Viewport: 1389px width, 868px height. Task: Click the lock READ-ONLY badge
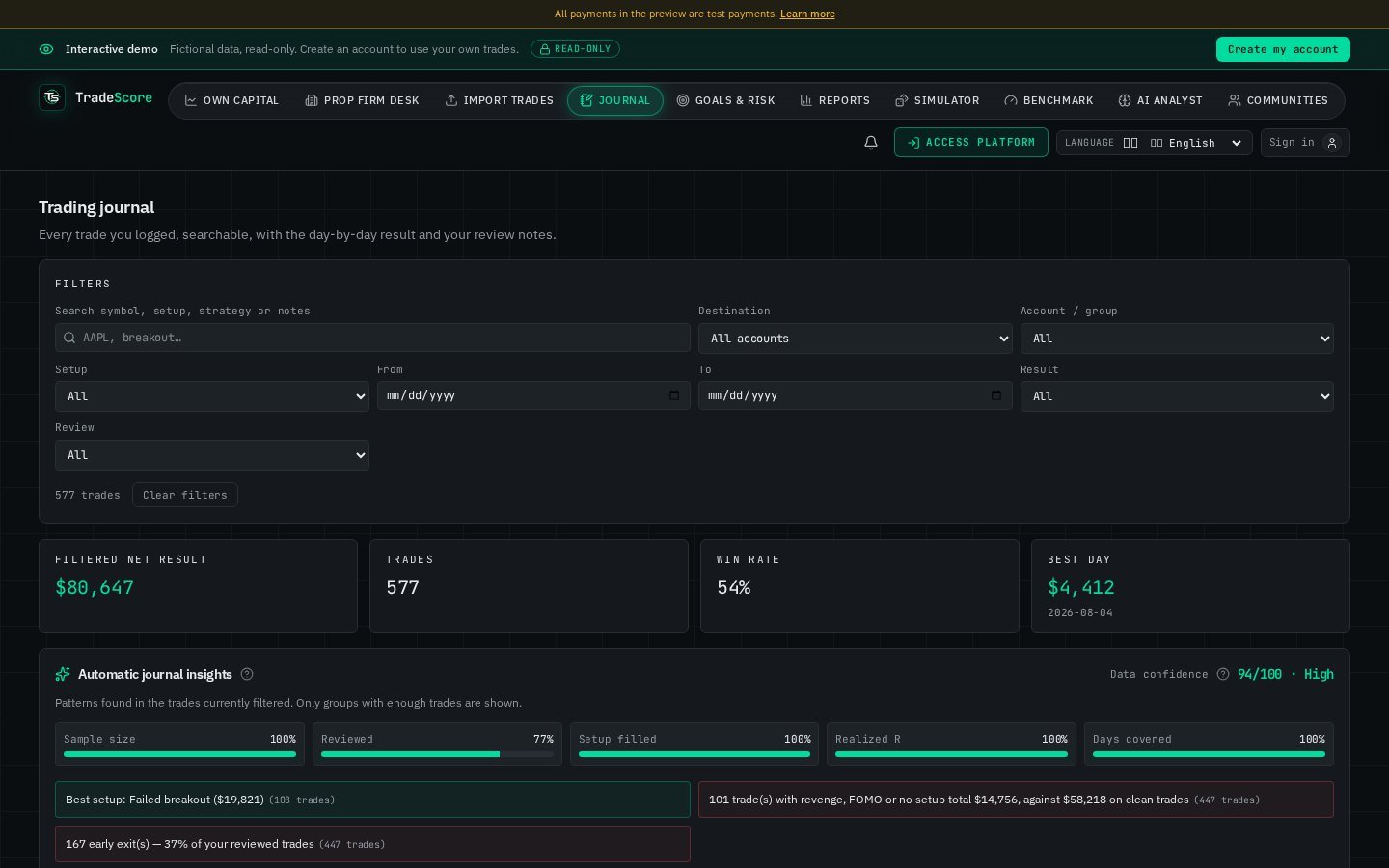(x=575, y=49)
